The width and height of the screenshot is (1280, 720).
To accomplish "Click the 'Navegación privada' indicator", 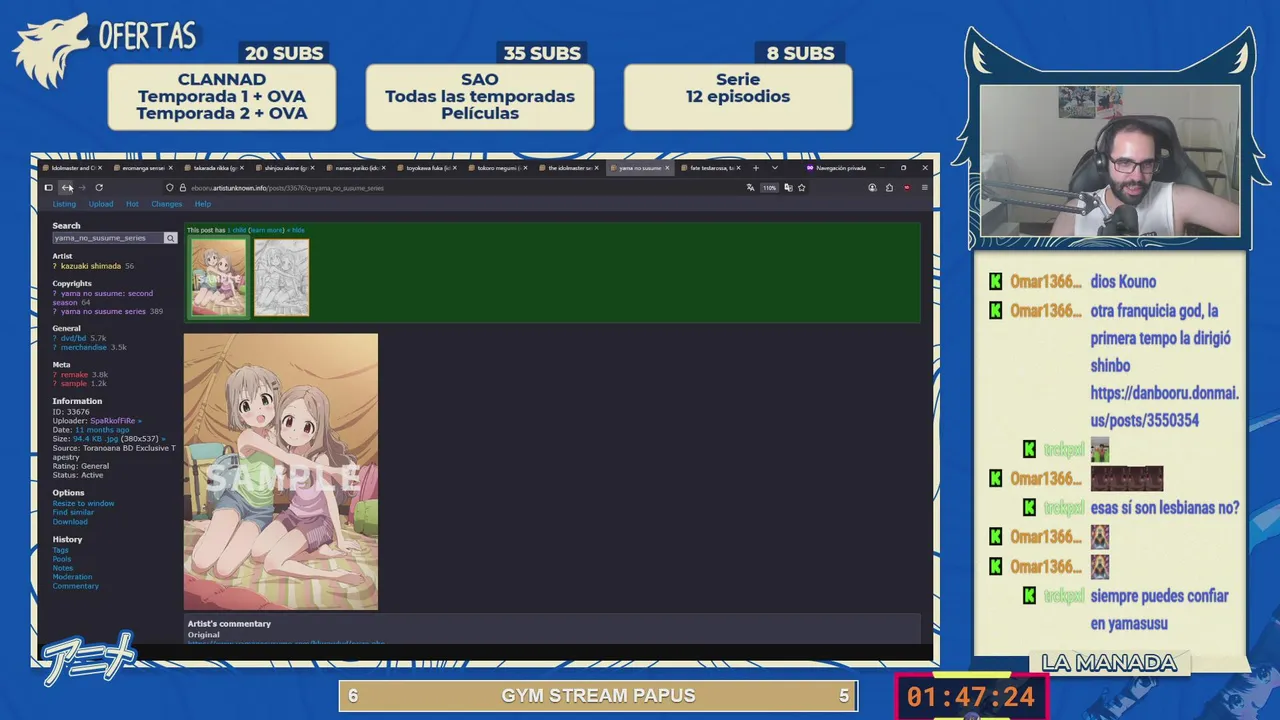I will point(836,168).
